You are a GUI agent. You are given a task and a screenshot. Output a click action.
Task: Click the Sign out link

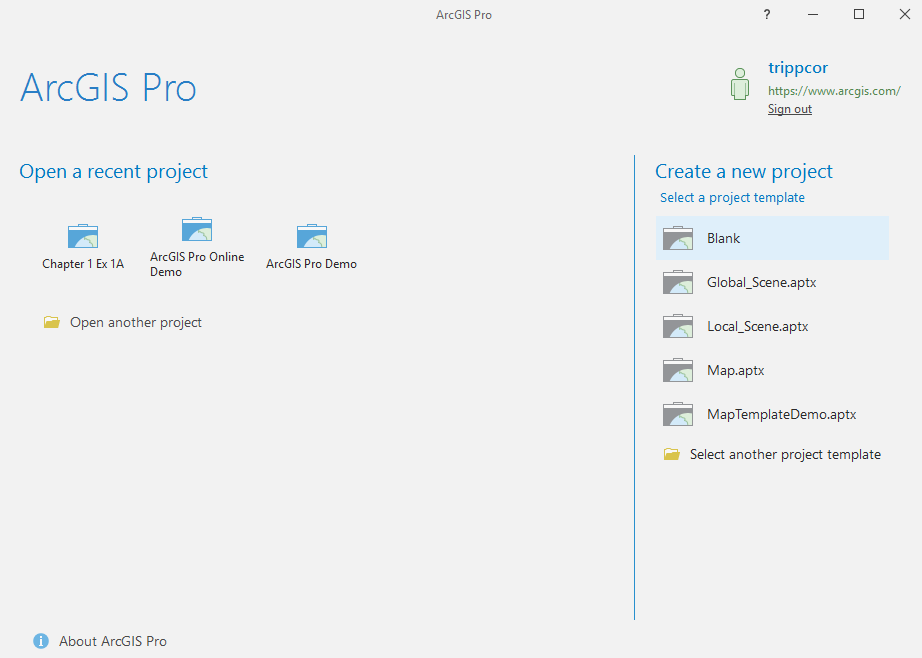click(x=790, y=109)
